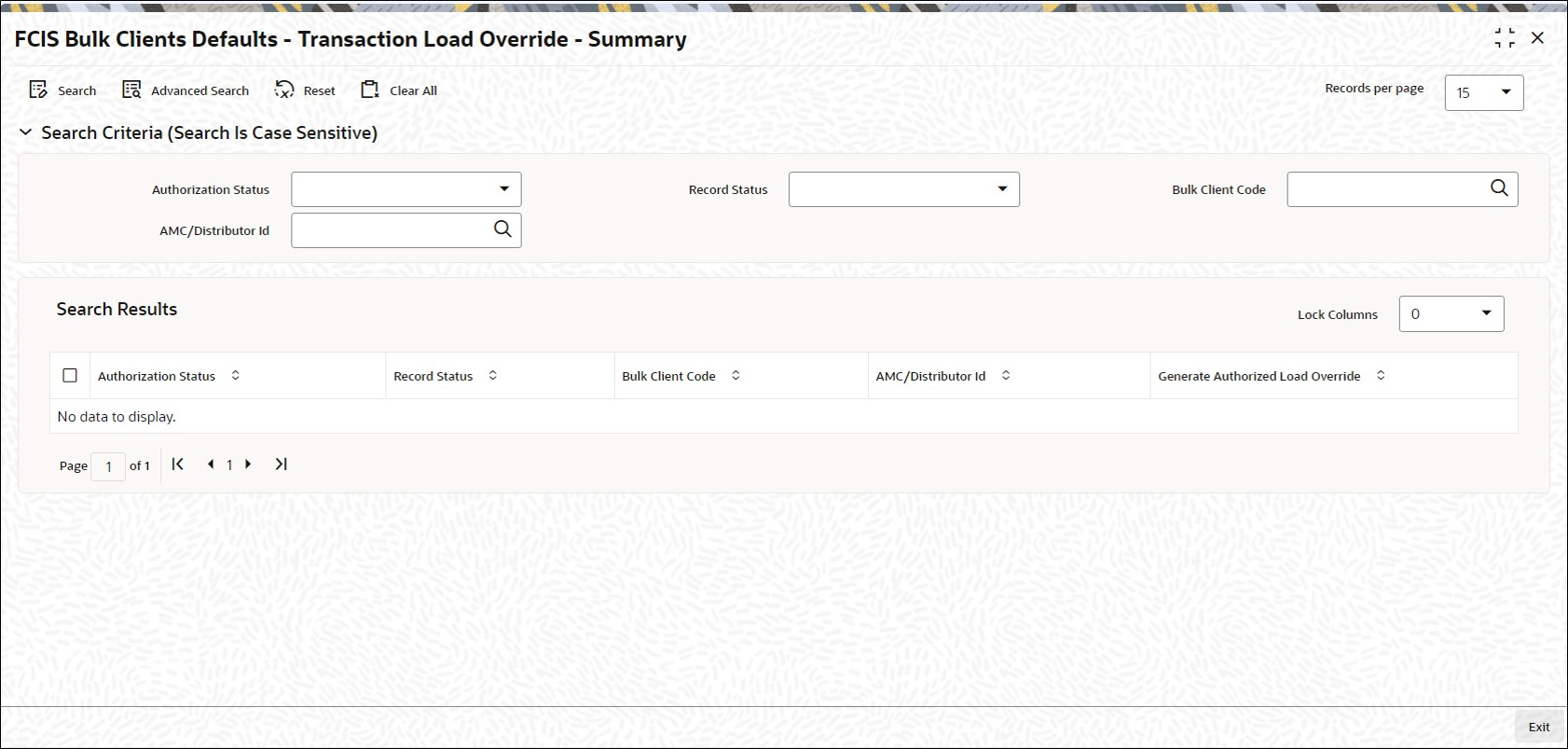Click Authorization Status column header text
Image resolution: width=1568 pixels, height=749 pixels.
pyautogui.click(x=157, y=376)
